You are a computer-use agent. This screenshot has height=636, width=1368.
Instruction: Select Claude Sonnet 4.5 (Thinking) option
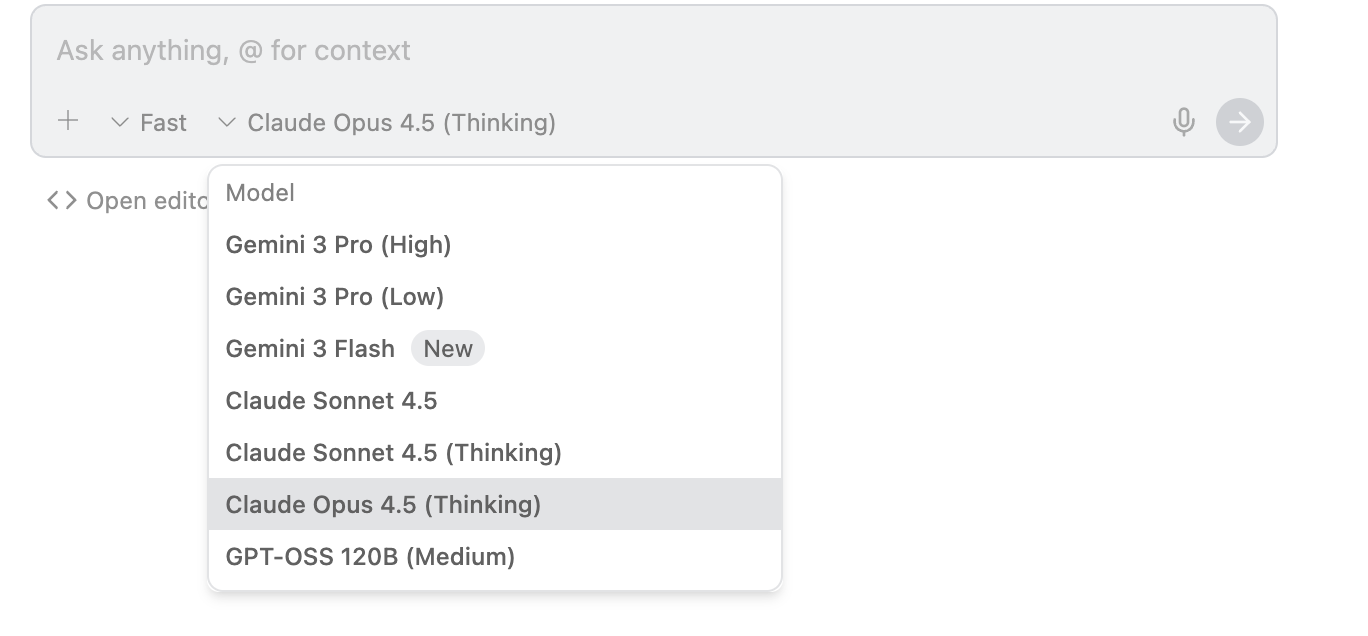pos(393,453)
